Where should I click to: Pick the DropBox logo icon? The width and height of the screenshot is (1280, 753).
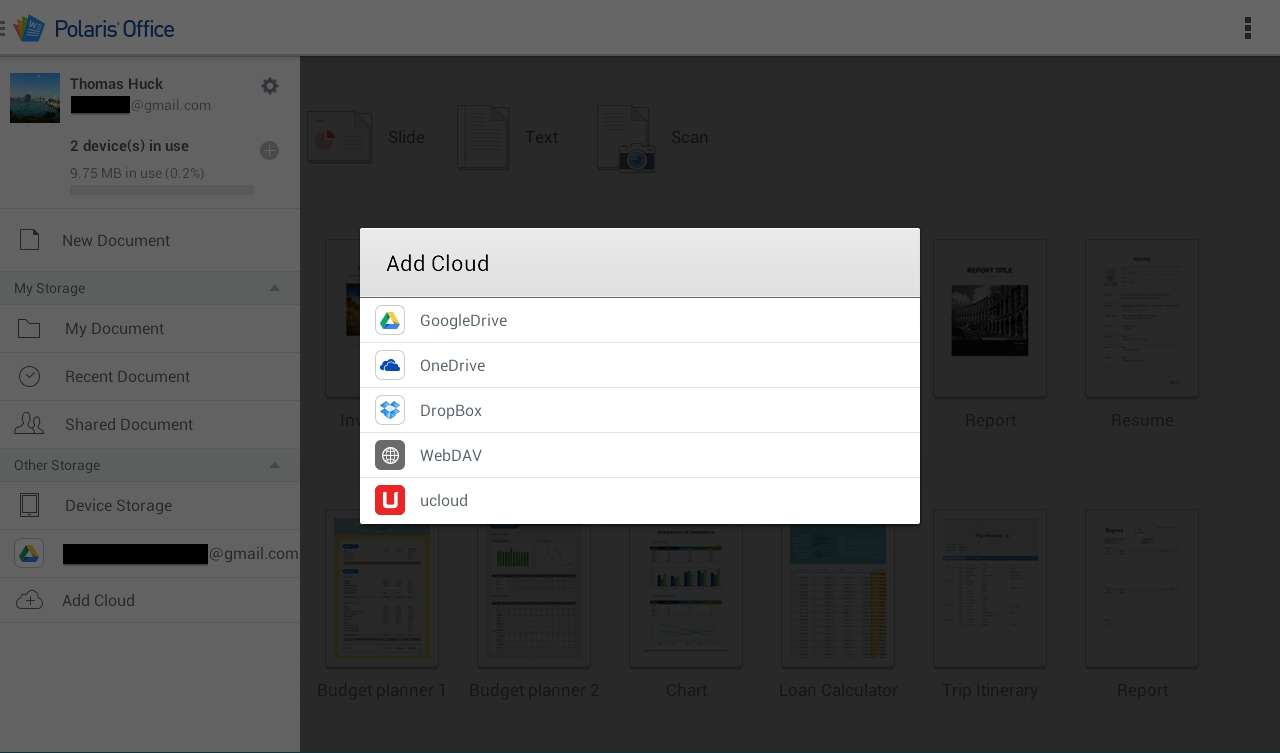point(390,410)
